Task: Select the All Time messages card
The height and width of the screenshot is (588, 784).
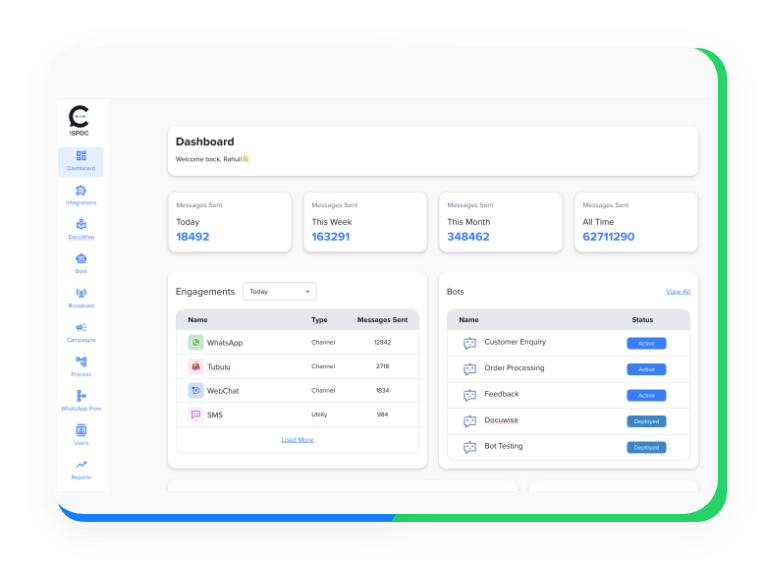Action: 636,222
